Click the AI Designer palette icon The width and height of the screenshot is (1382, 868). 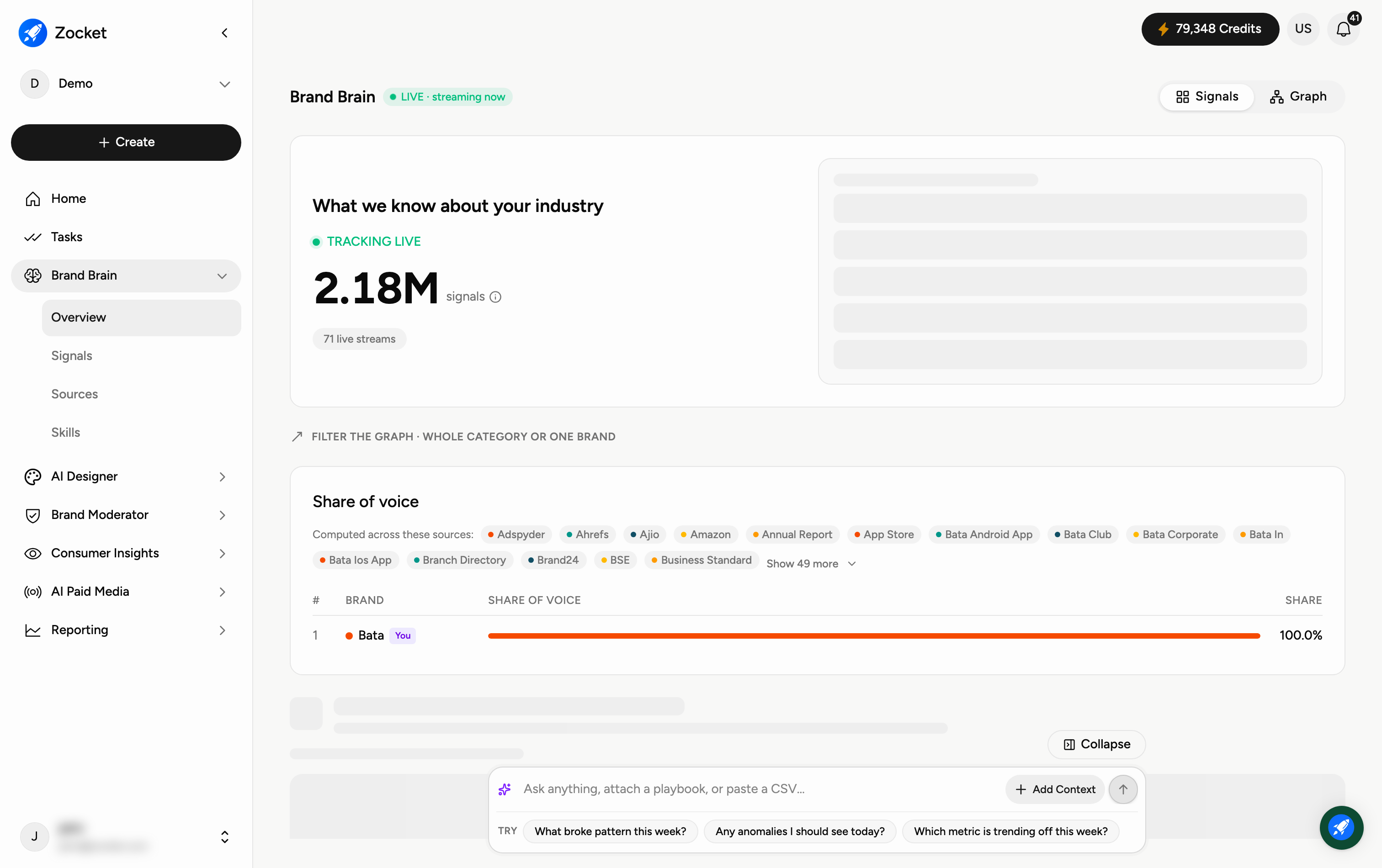pyautogui.click(x=33, y=476)
